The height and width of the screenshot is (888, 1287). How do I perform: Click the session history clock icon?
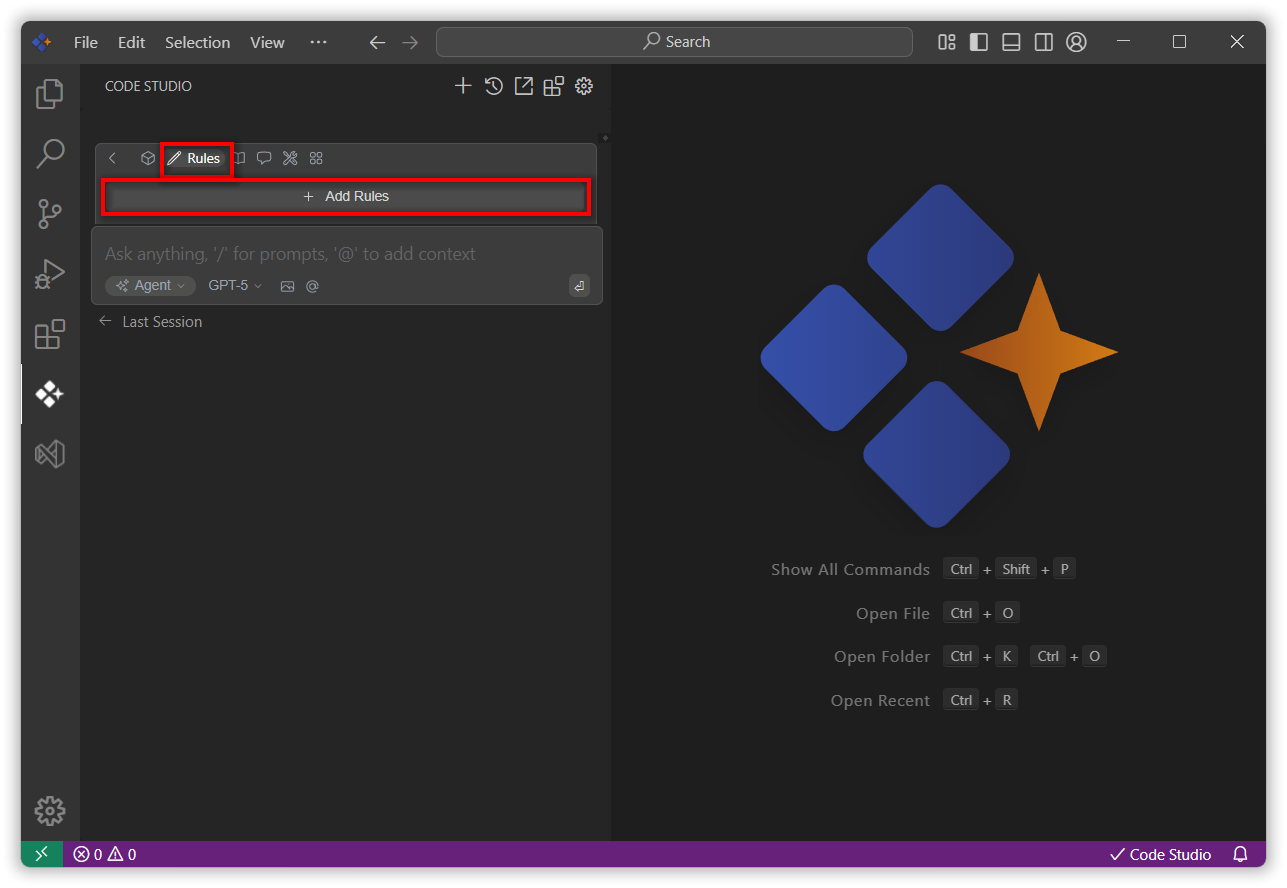(493, 86)
